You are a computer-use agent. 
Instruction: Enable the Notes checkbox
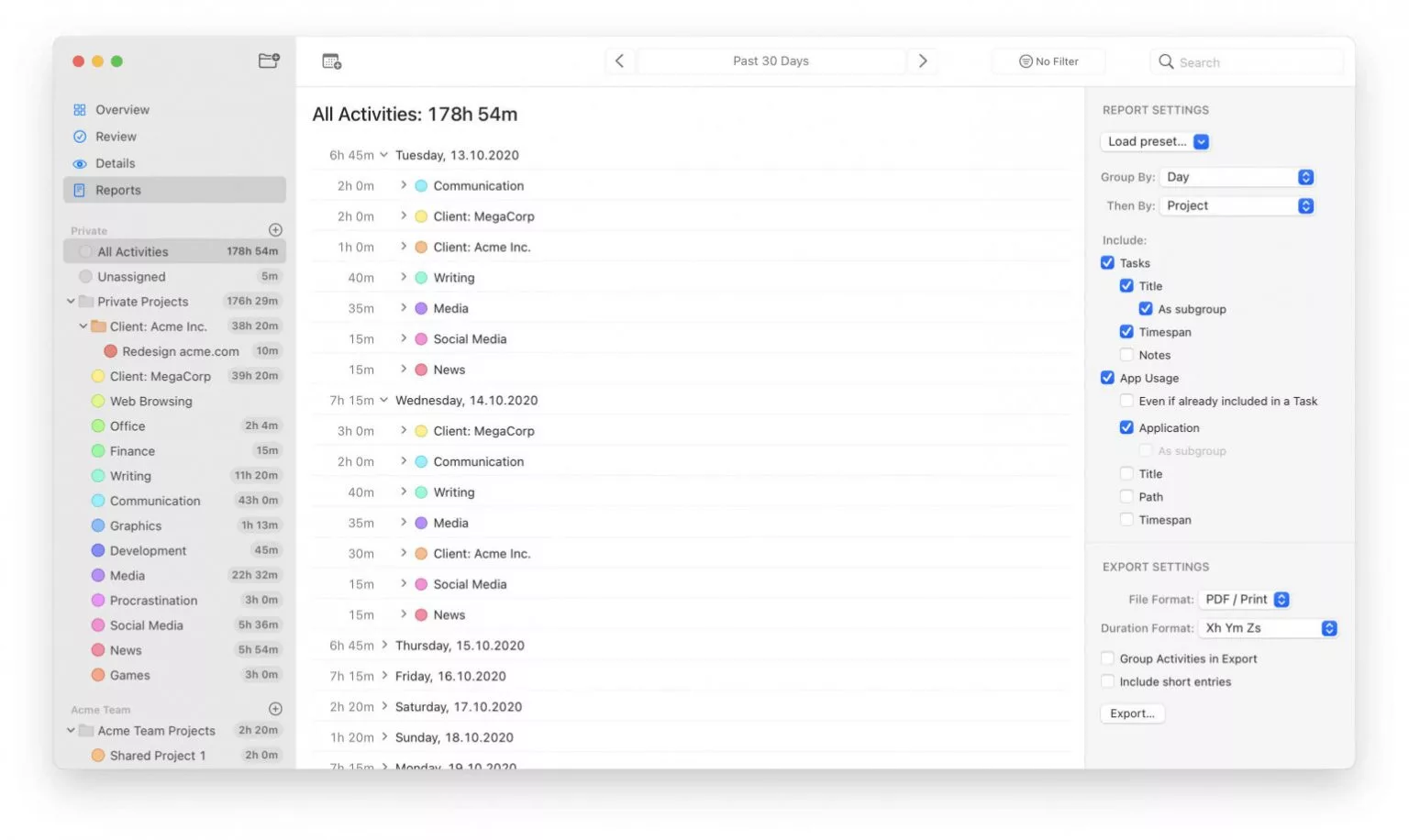pyautogui.click(x=1126, y=355)
